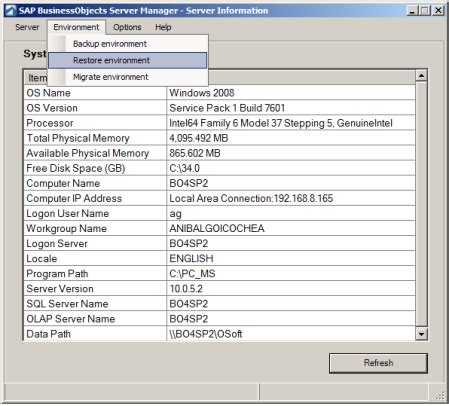Viewport: 449px width, 406px height.
Task: Click the scrollbar up arrow
Action: pos(421,76)
